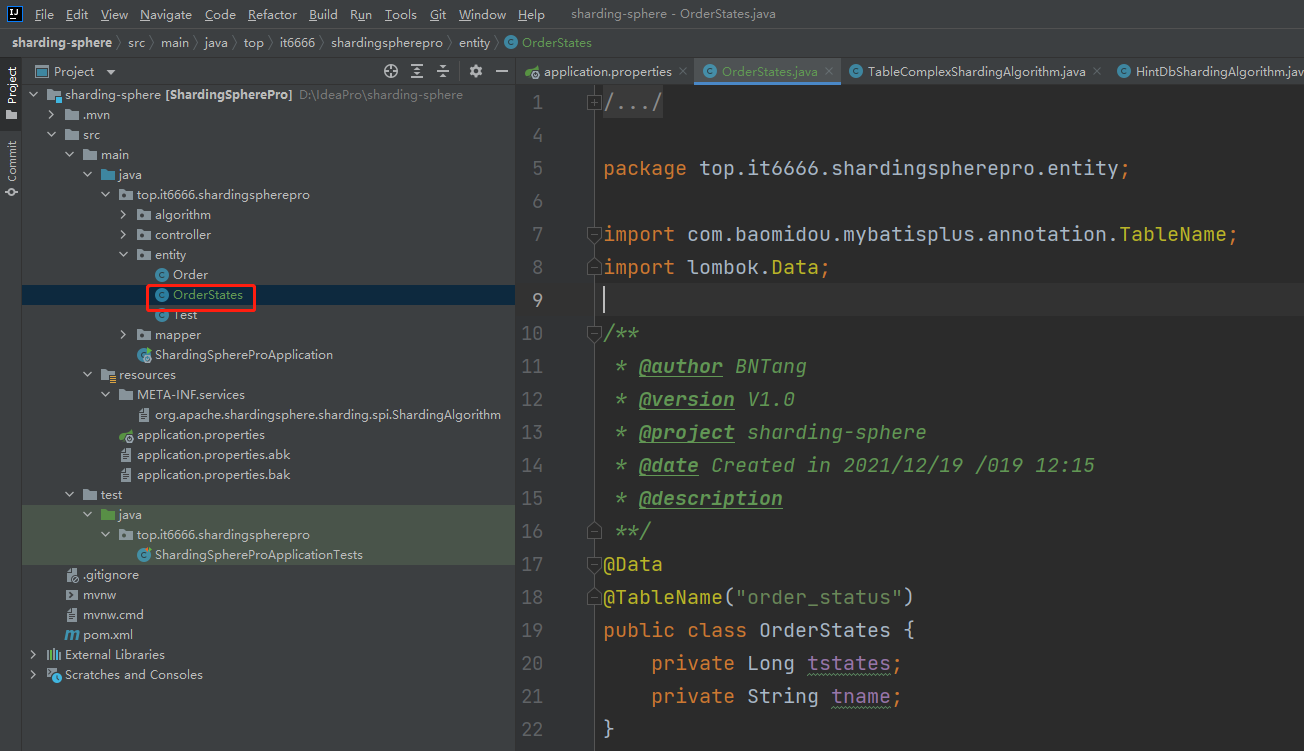Collapse the entity package
Viewport: 1304px width, 751px height.
pyautogui.click(x=123, y=255)
